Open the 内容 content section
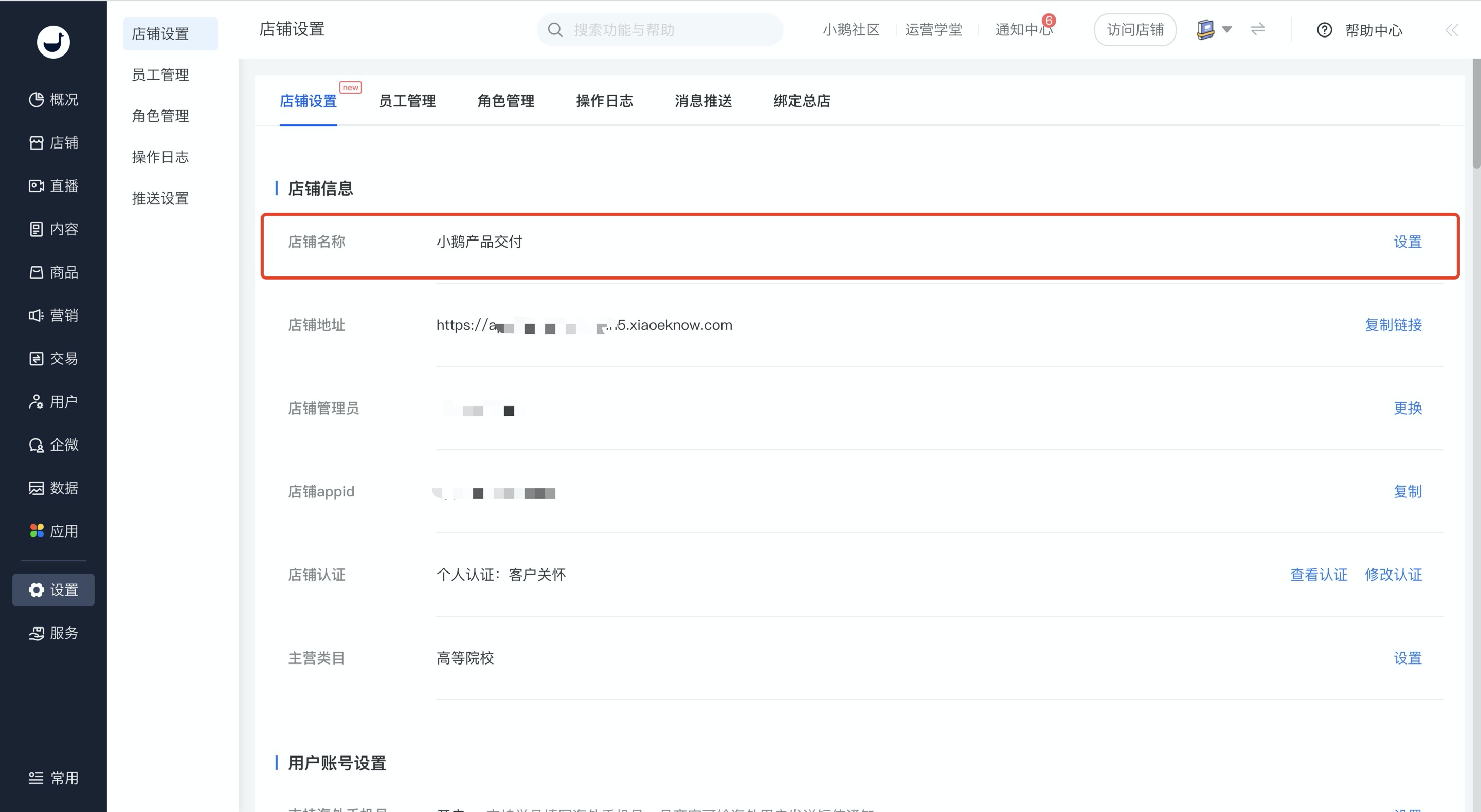 [53, 229]
